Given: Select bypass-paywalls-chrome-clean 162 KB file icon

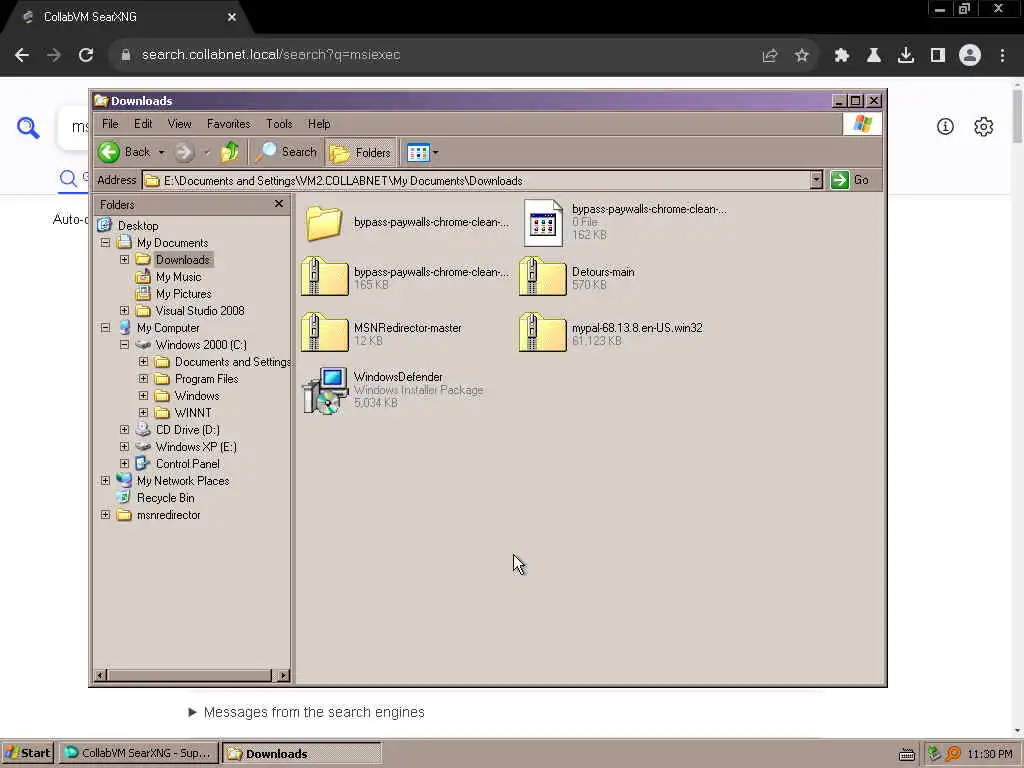Looking at the screenshot, I should [x=543, y=223].
